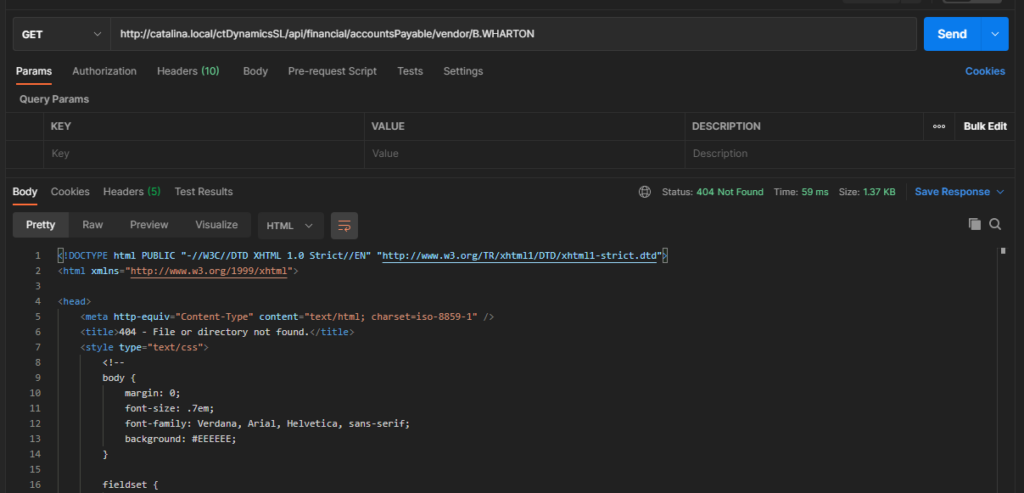
Task: Click the network globe icon near Status
Action: [x=645, y=192]
